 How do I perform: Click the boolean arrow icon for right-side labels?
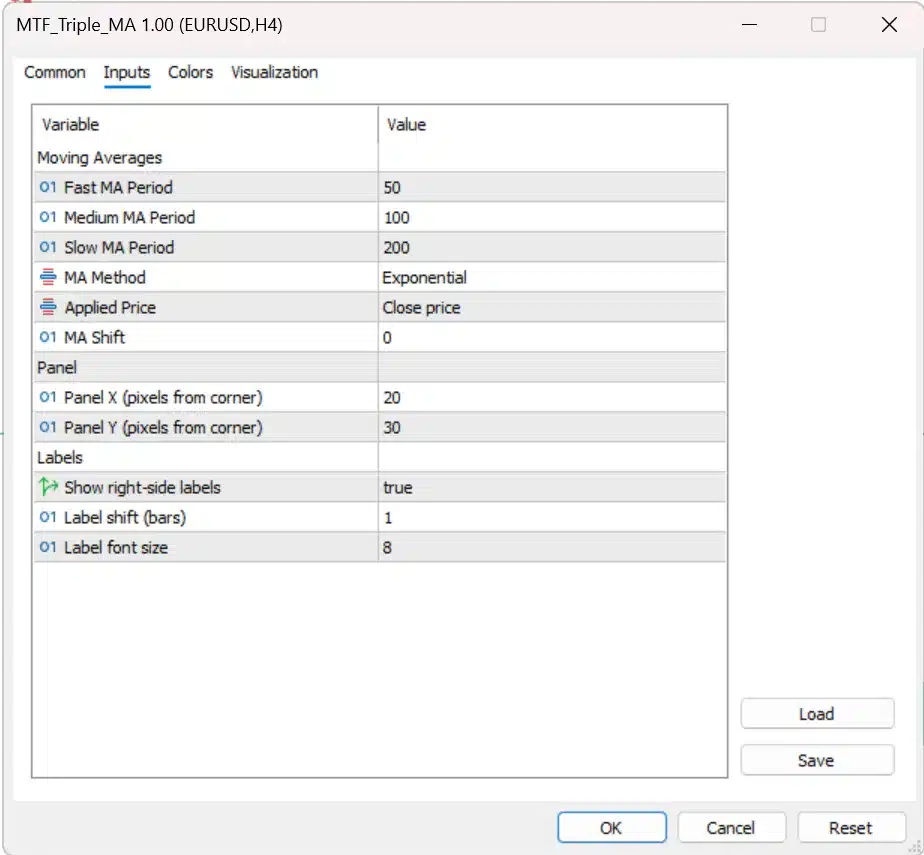click(x=46, y=487)
